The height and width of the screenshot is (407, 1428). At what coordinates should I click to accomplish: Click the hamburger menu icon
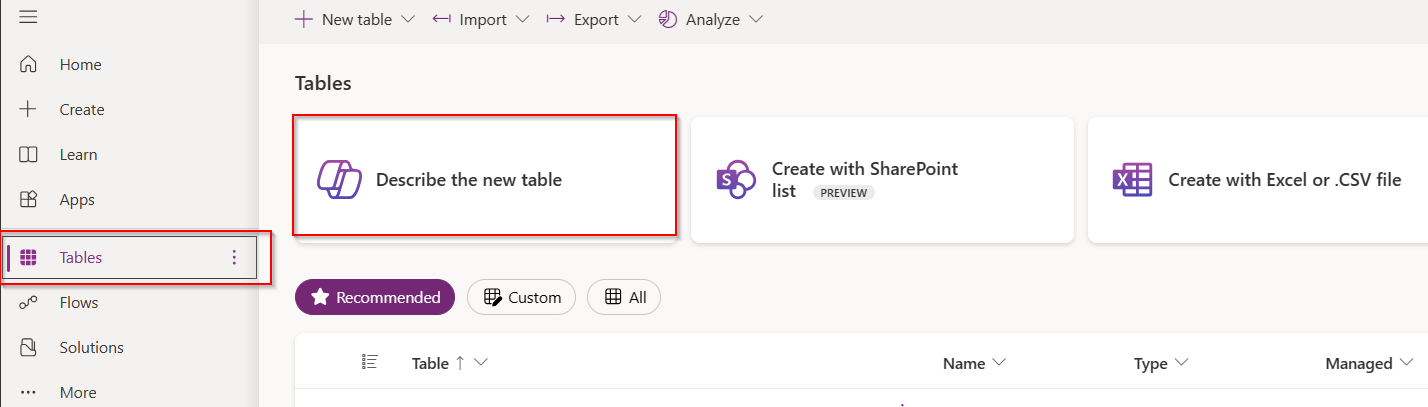(28, 17)
